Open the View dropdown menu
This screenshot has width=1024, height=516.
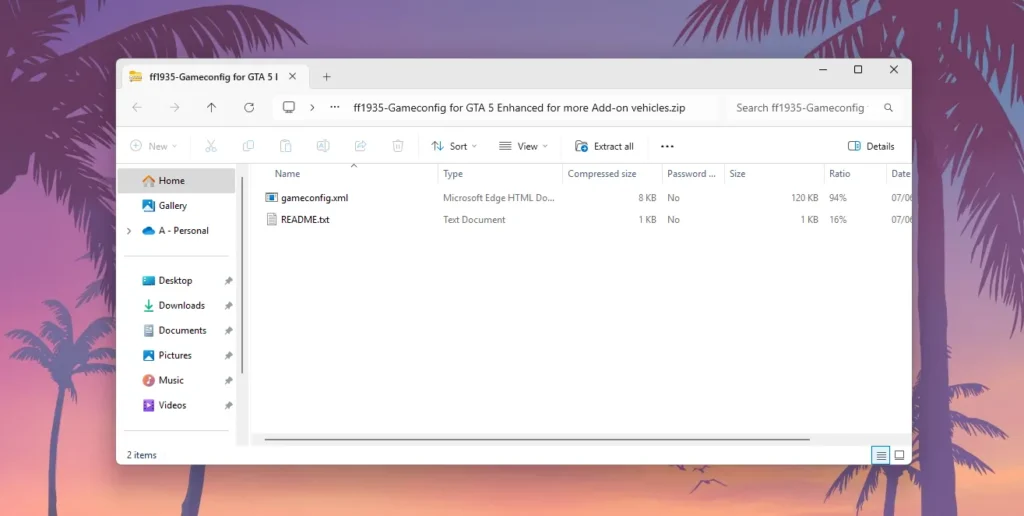point(523,146)
